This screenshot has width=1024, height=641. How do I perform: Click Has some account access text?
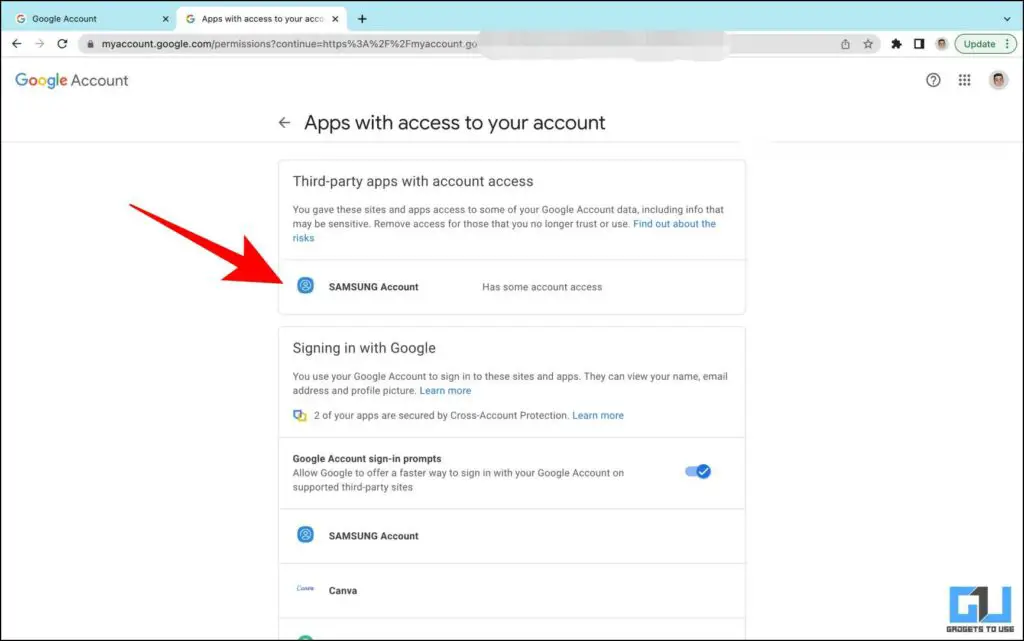point(542,287)
